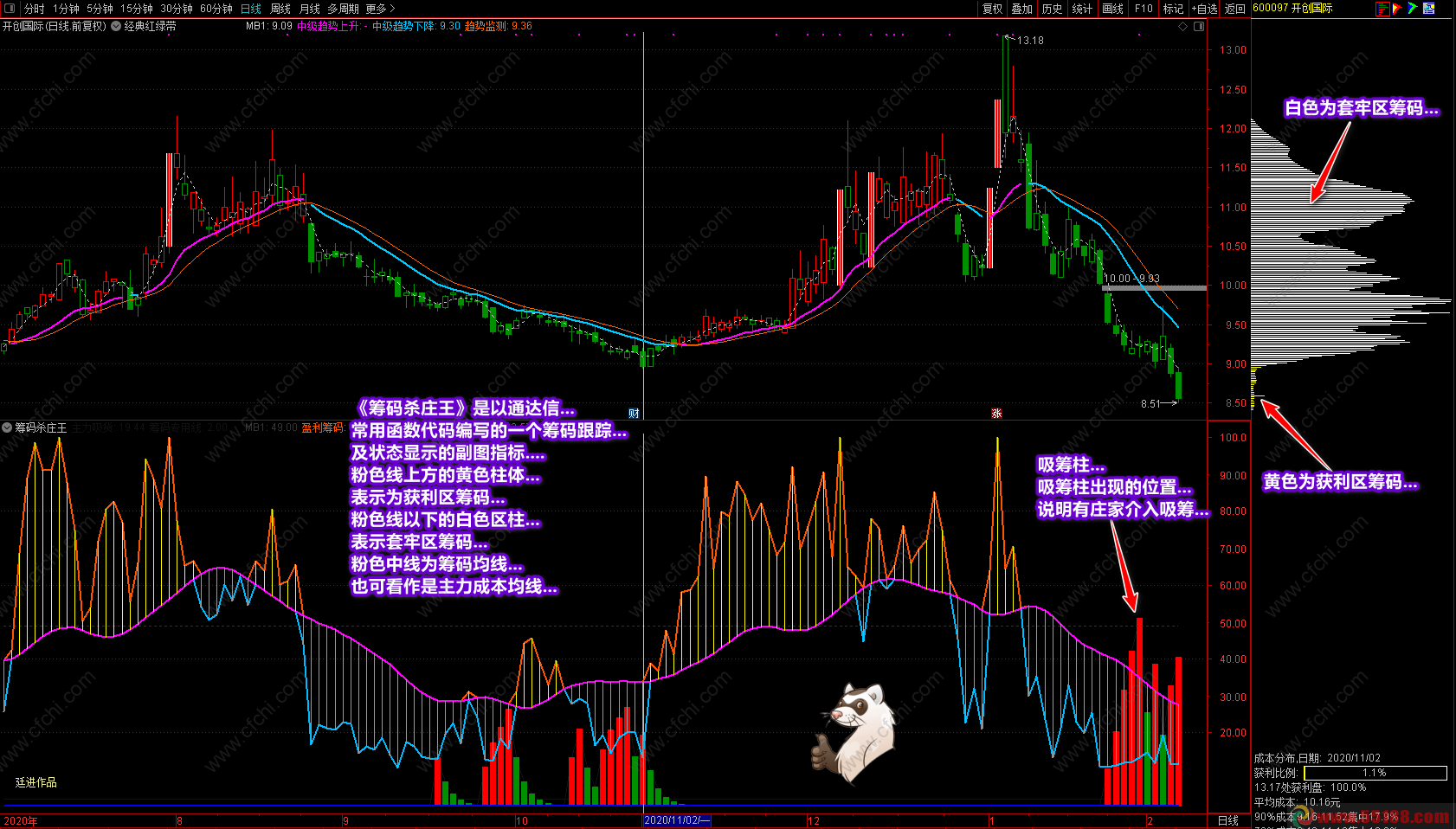Click the 2020/11/02 date marker on timeline
The height and width of the screenshot is (829, 1456).
tap(677, 820)
